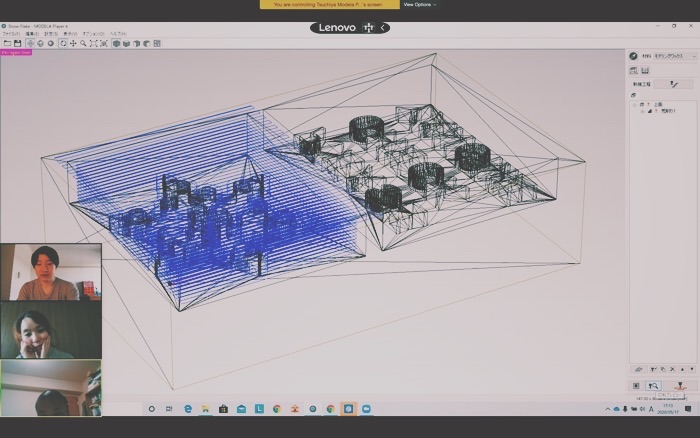Collapse the 上面 tree node
700x438 pixels.
point(634,104)
